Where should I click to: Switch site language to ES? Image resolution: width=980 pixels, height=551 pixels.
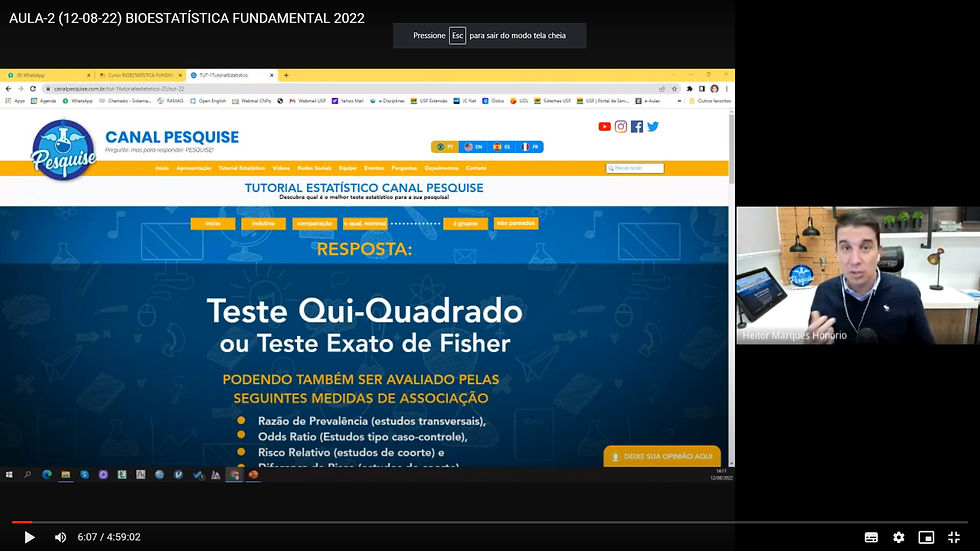(501, 147)
